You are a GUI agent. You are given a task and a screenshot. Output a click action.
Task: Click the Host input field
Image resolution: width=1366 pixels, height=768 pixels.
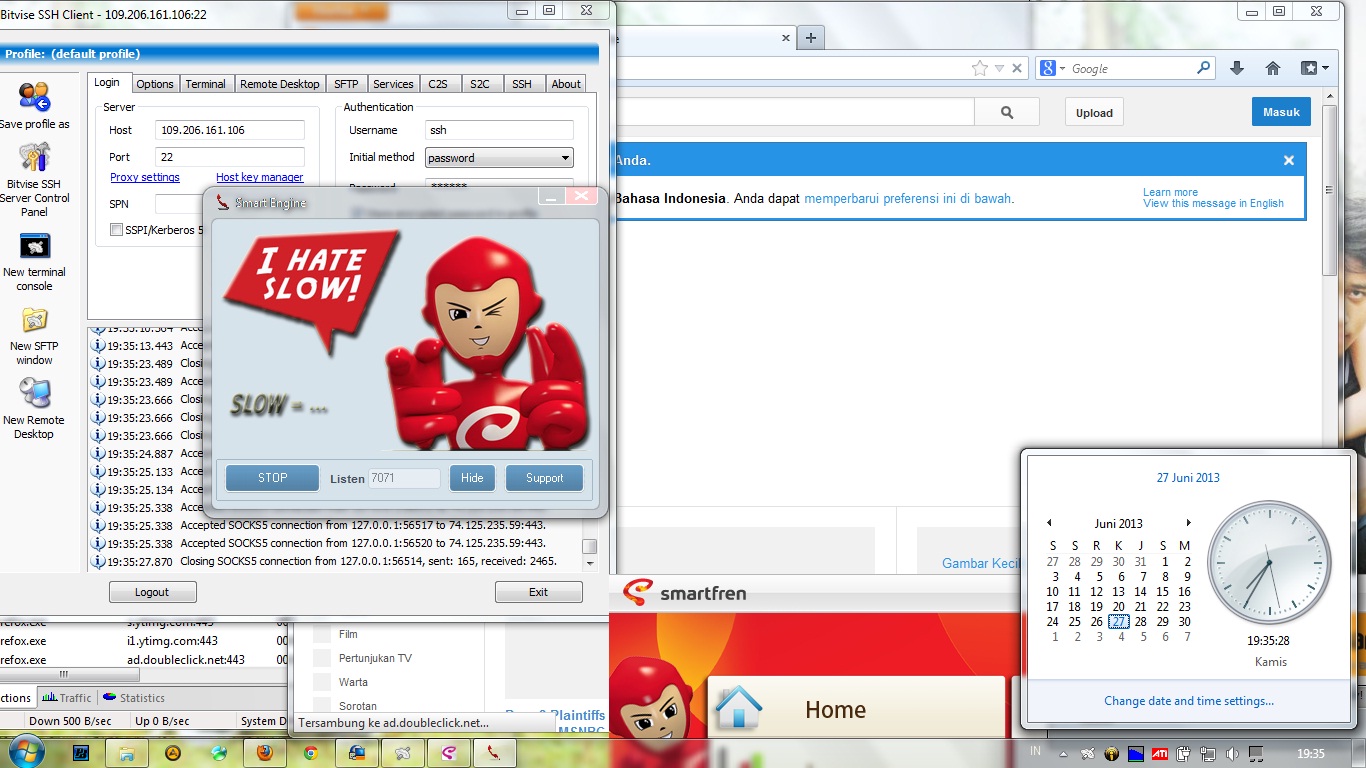click(230, 130)
